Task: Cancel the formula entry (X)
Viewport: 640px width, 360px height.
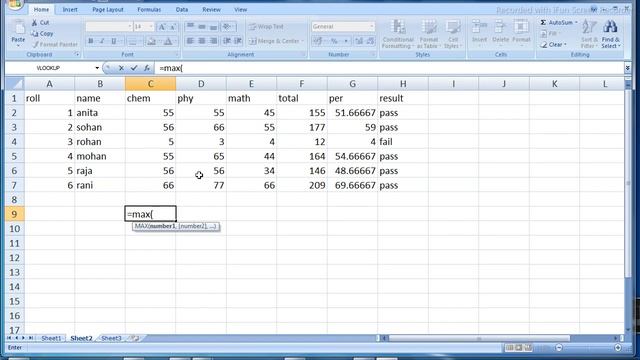Action: point(121,68)
